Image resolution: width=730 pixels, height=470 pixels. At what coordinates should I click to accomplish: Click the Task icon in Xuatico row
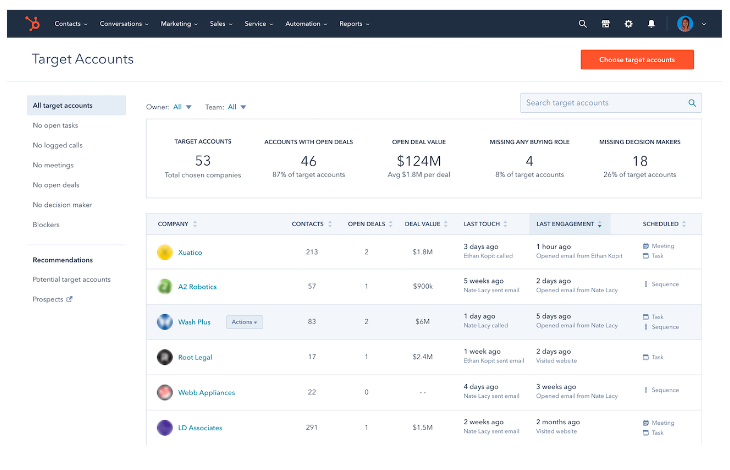point(646,256)
